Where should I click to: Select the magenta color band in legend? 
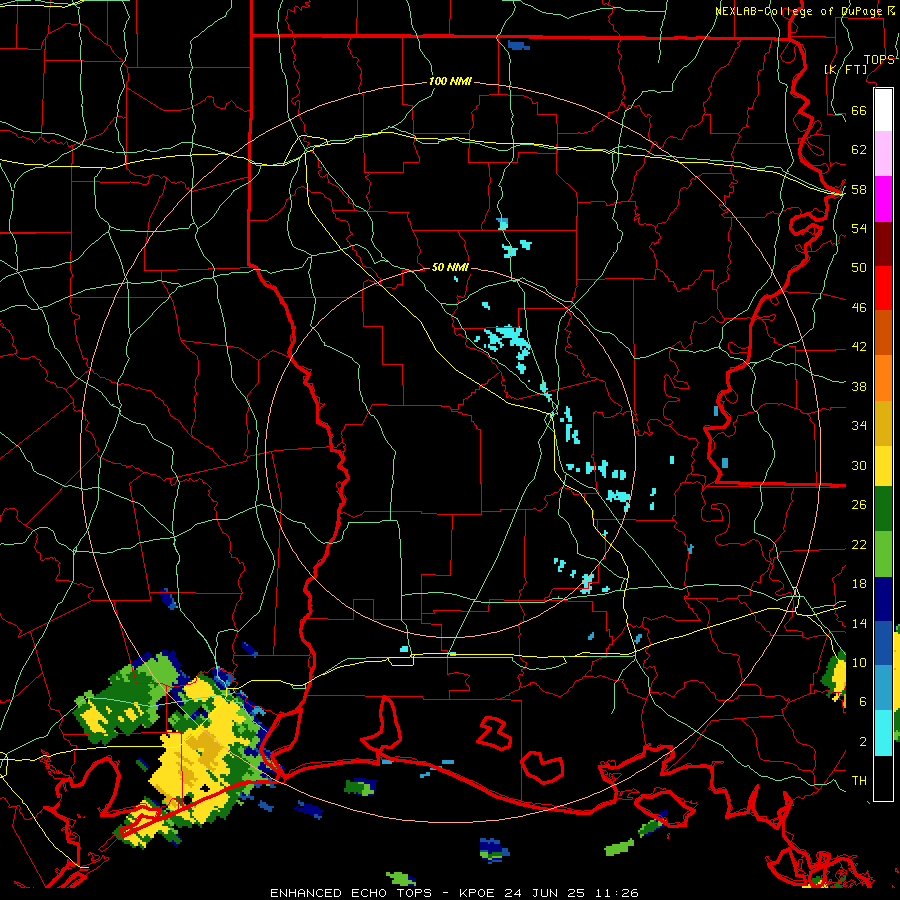tap(883, 199)
